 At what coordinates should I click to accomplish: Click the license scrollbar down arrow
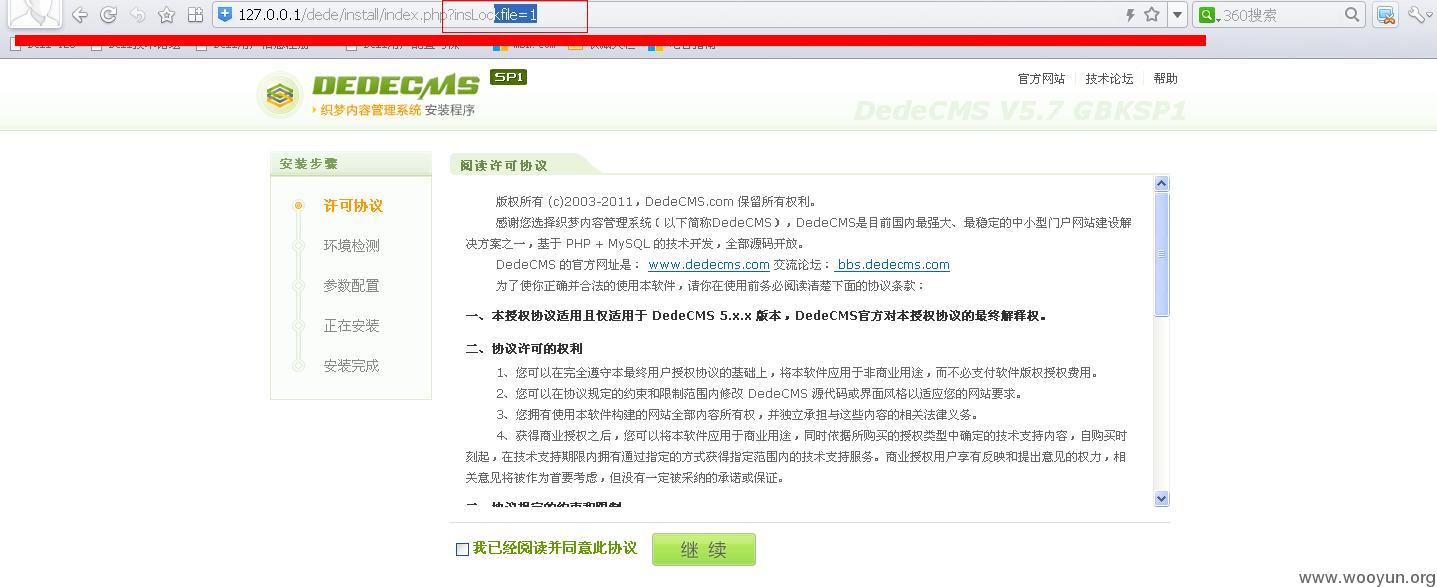coord(1161,498)
